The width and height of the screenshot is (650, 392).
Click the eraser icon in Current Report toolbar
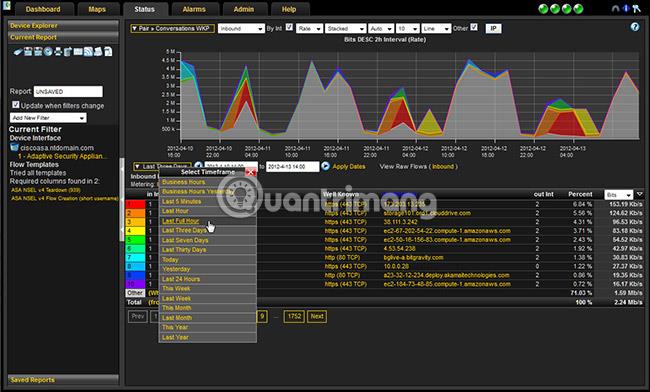click(18, 52)
